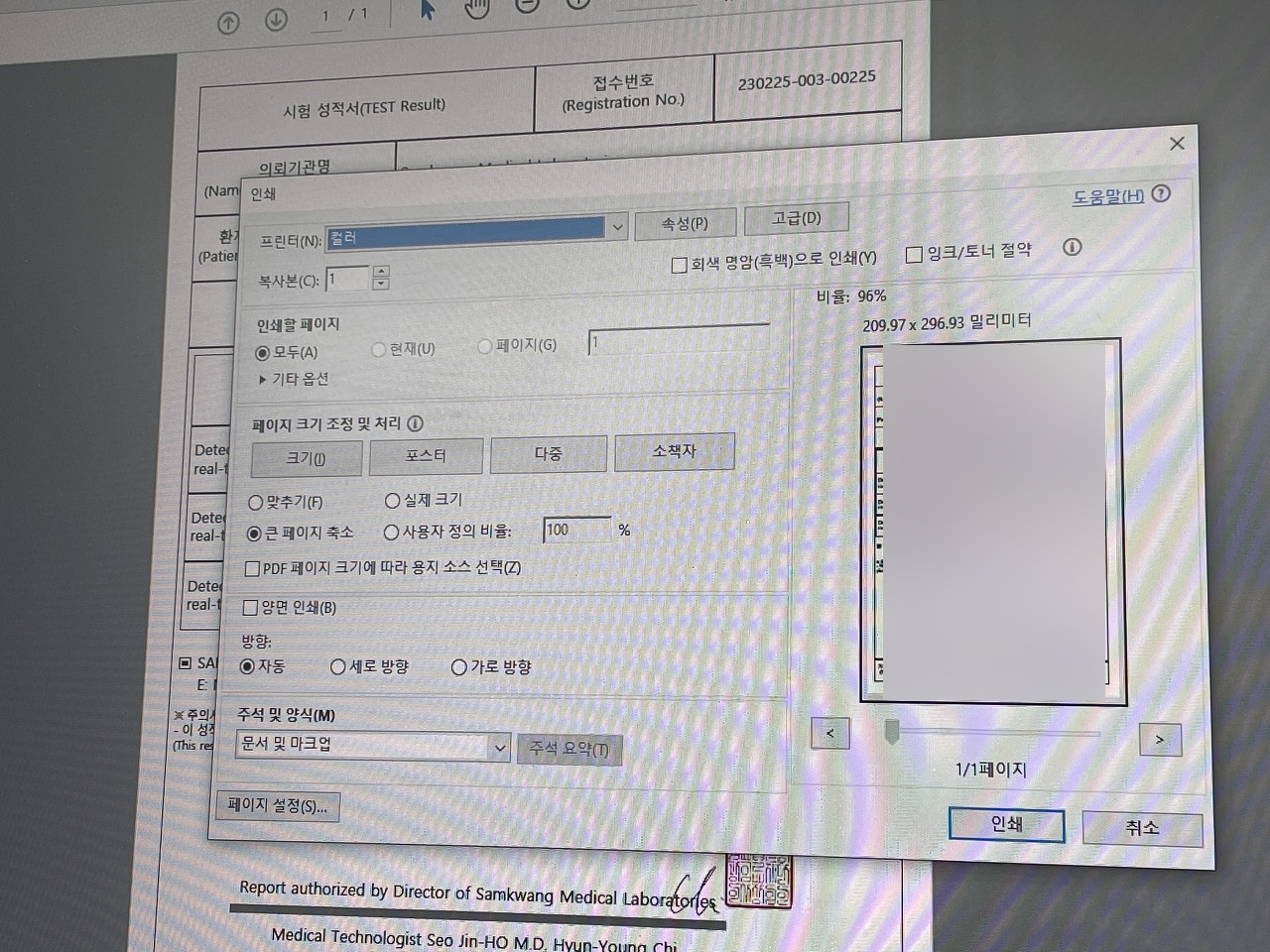Click the 페이지 설정(S)... button

(278, 805)
